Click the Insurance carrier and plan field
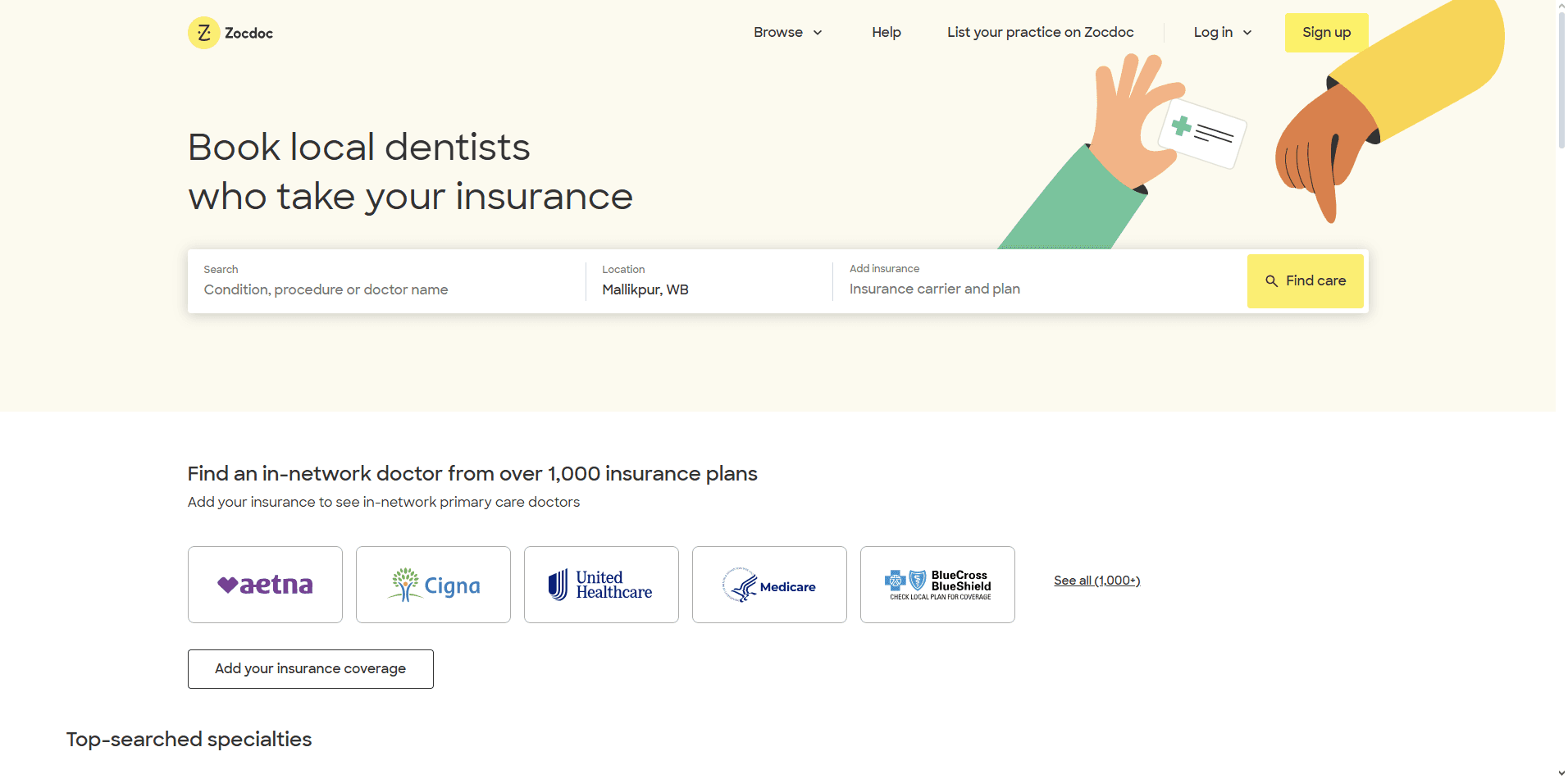 tap(1039, 281)
